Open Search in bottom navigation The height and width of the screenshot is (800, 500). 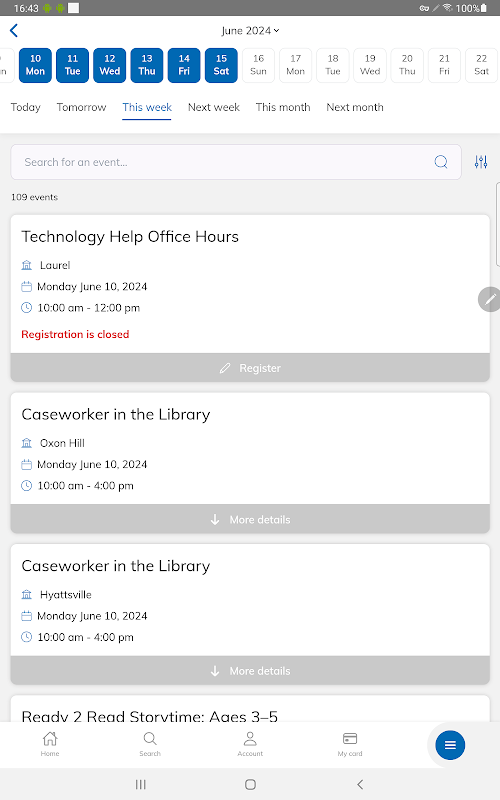[x=150, y=744]
